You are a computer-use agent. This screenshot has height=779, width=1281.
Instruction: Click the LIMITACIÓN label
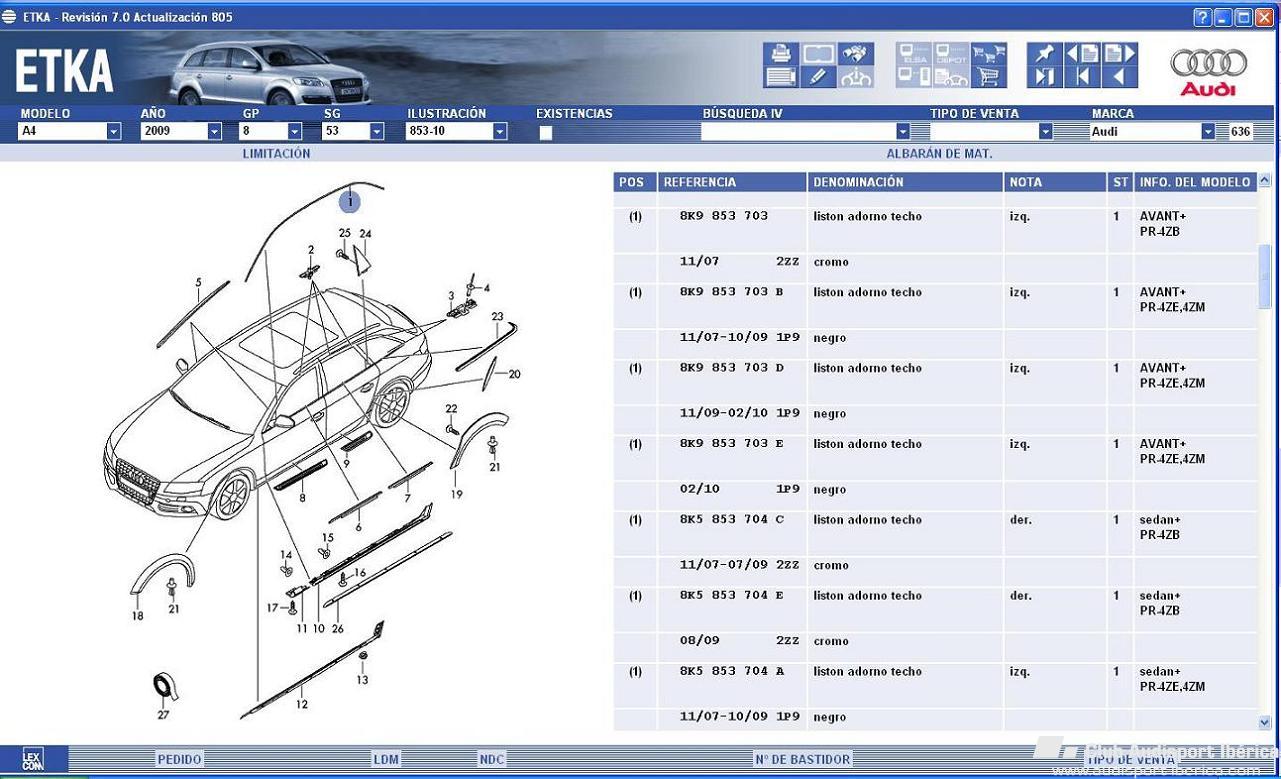(276, 154)
